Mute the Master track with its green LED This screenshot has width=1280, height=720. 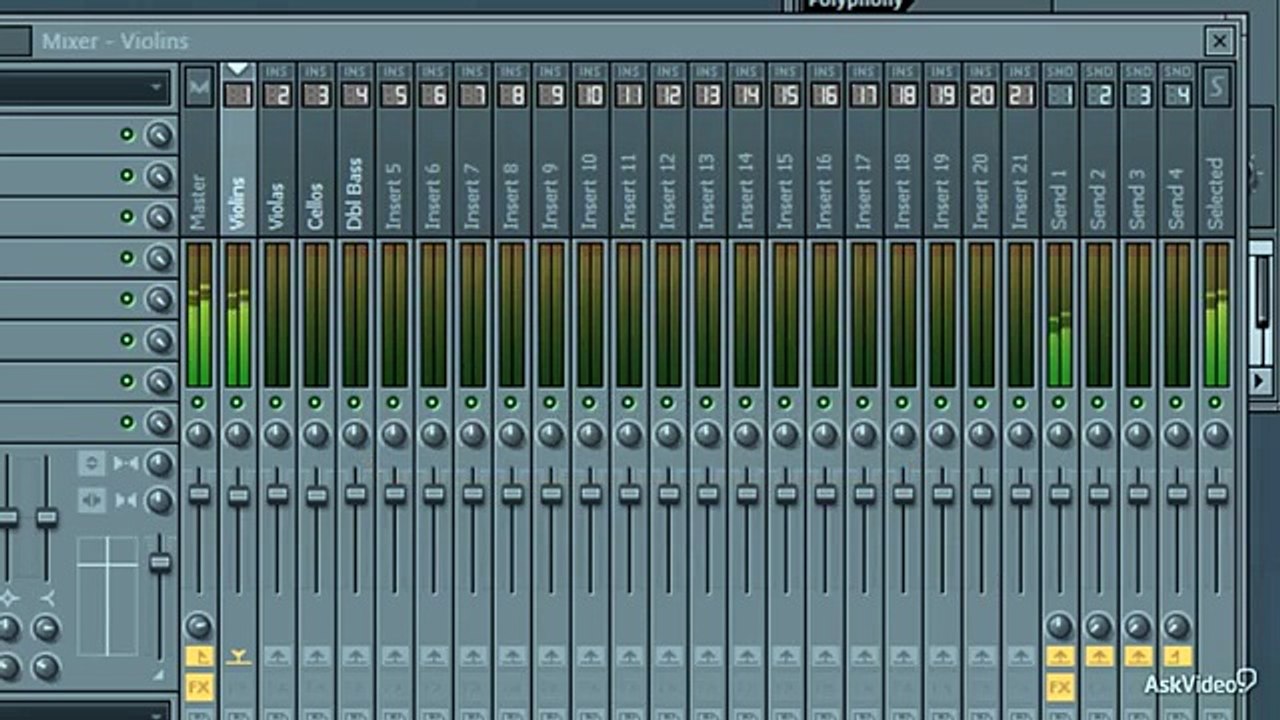198,402
